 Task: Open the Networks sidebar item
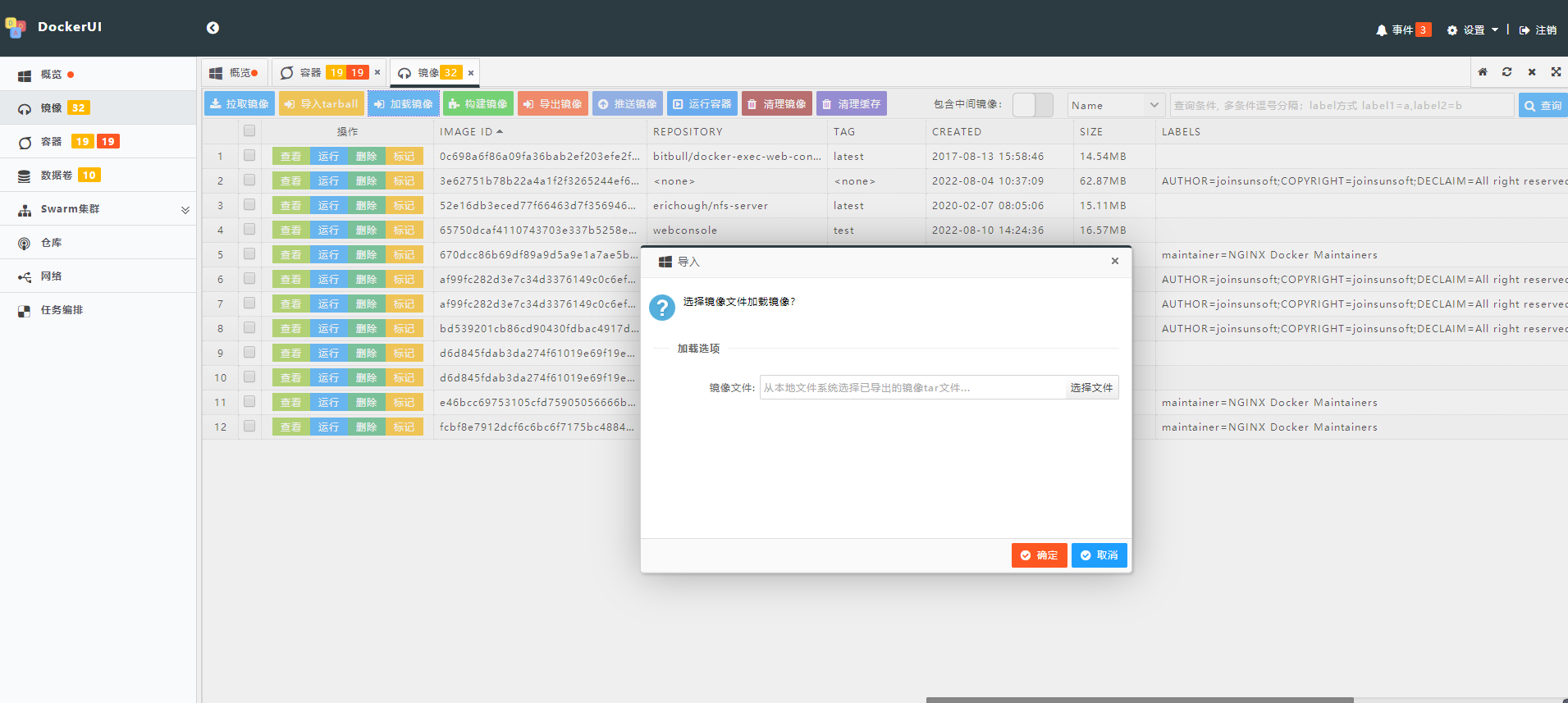tap(51, 276)
